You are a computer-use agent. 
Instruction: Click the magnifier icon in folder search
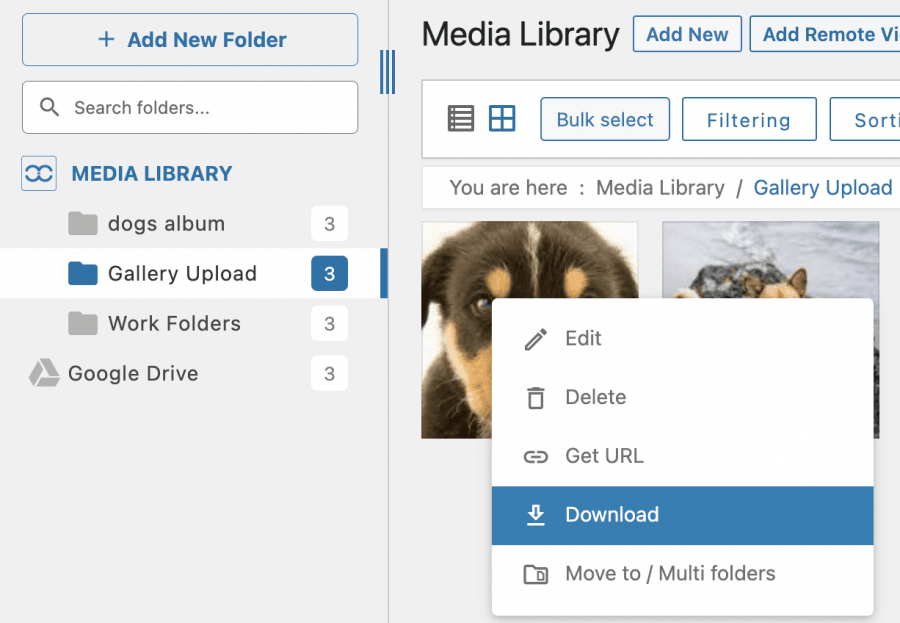click(x=48, y=107)
